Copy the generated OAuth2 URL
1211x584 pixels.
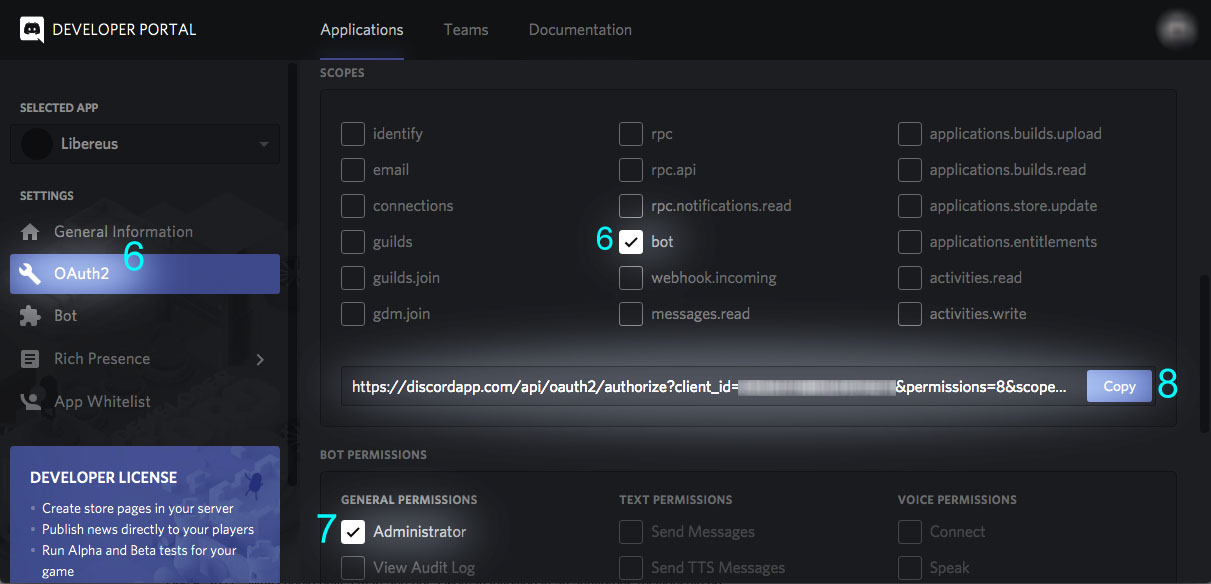point(1119,386)
